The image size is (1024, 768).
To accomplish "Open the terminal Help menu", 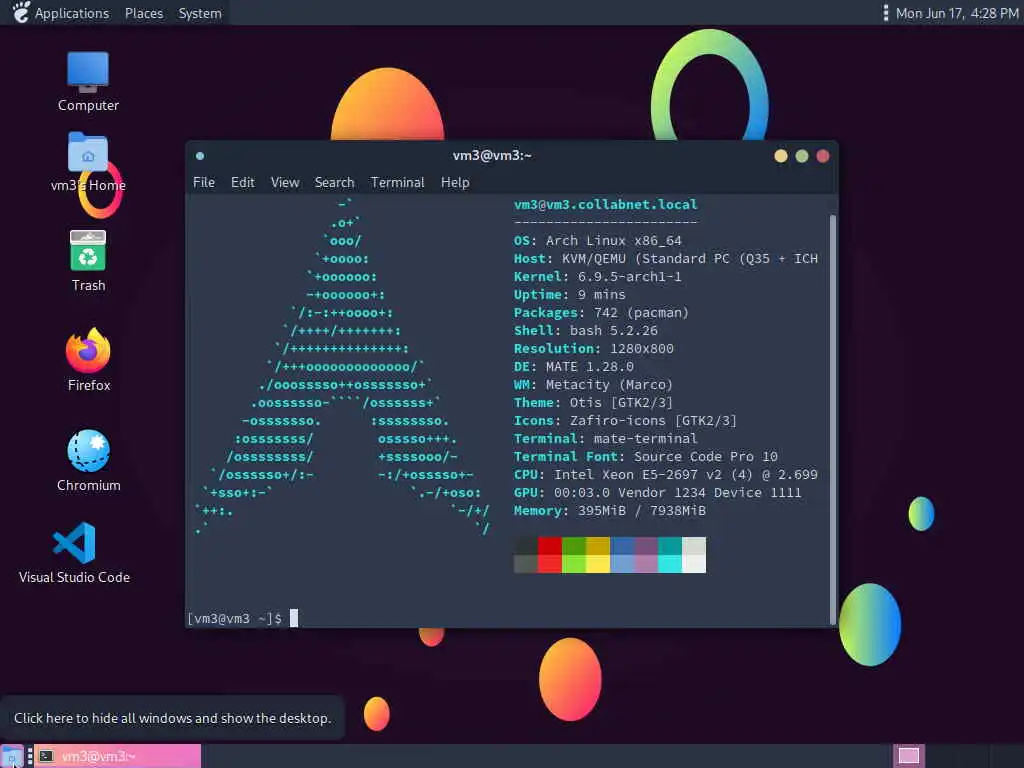I will tap(455, 182).
